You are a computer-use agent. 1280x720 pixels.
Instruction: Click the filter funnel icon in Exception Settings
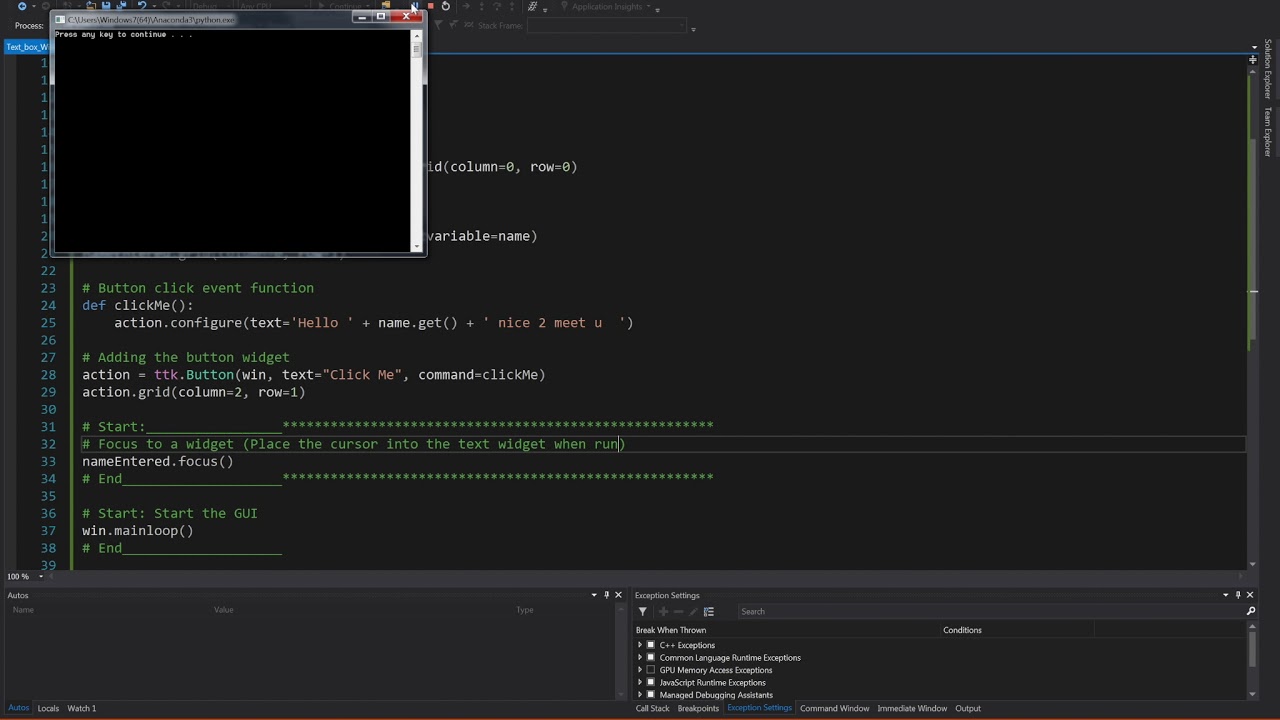click(x=643, y=612)
